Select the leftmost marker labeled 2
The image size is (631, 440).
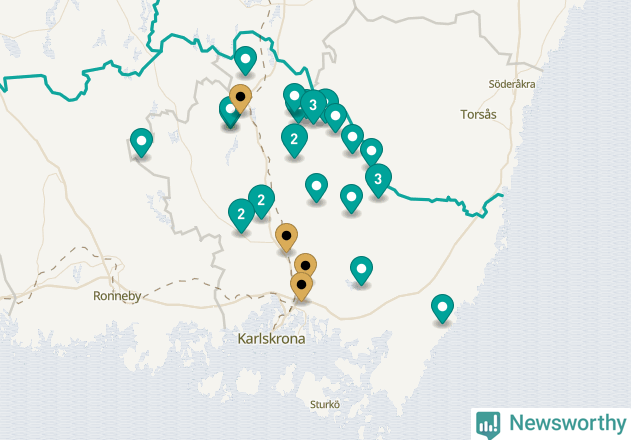tap(241, 216)
